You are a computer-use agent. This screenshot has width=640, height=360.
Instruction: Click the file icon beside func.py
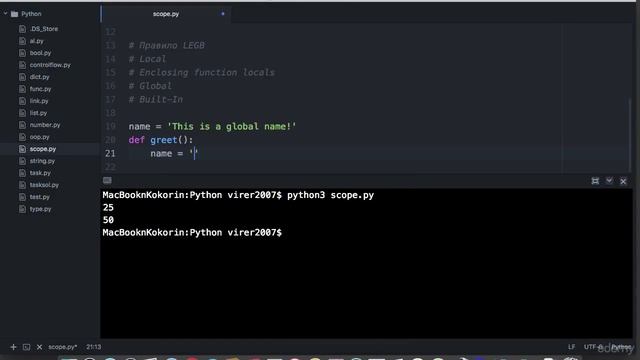click(x=22, y=89)
